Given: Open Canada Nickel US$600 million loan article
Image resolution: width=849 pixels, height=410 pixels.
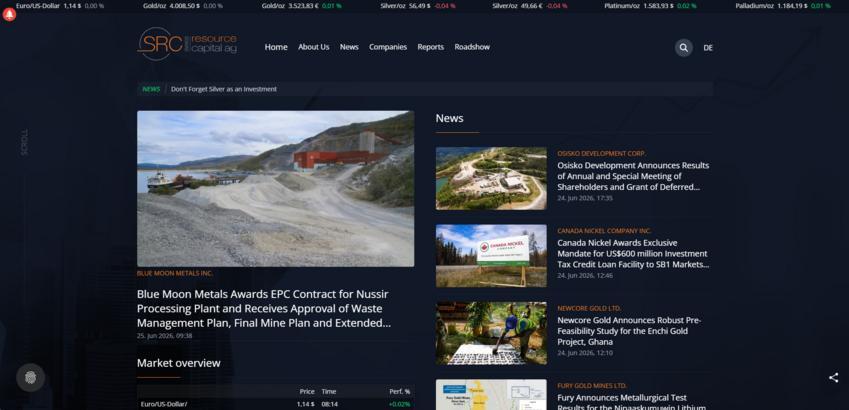Looking at the screenshot, I should pyautogui.click(x=633, y=253).
